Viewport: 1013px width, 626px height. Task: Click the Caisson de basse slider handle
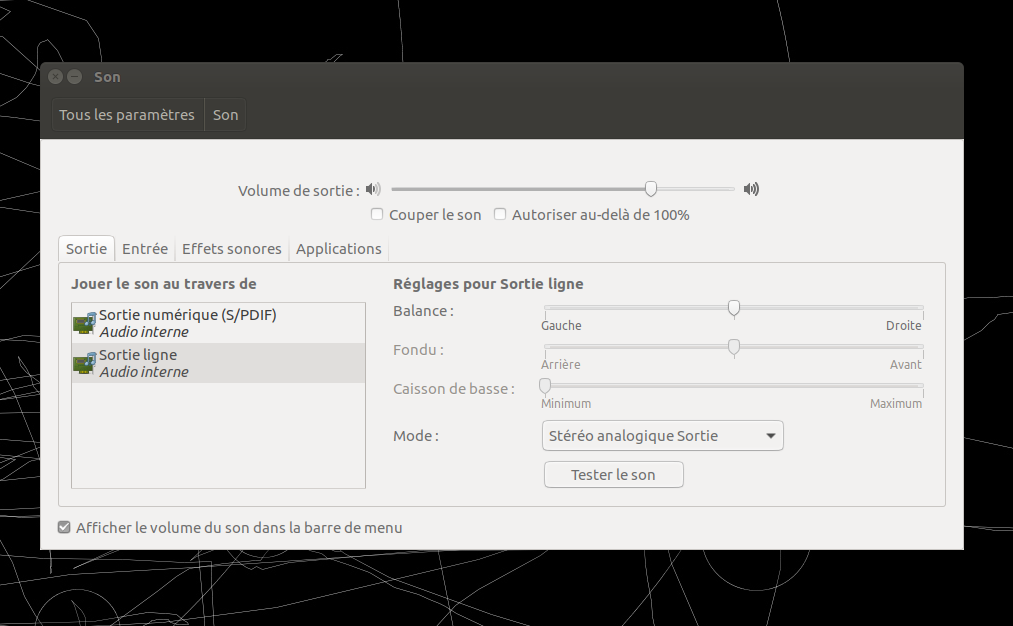click(545, 386)
